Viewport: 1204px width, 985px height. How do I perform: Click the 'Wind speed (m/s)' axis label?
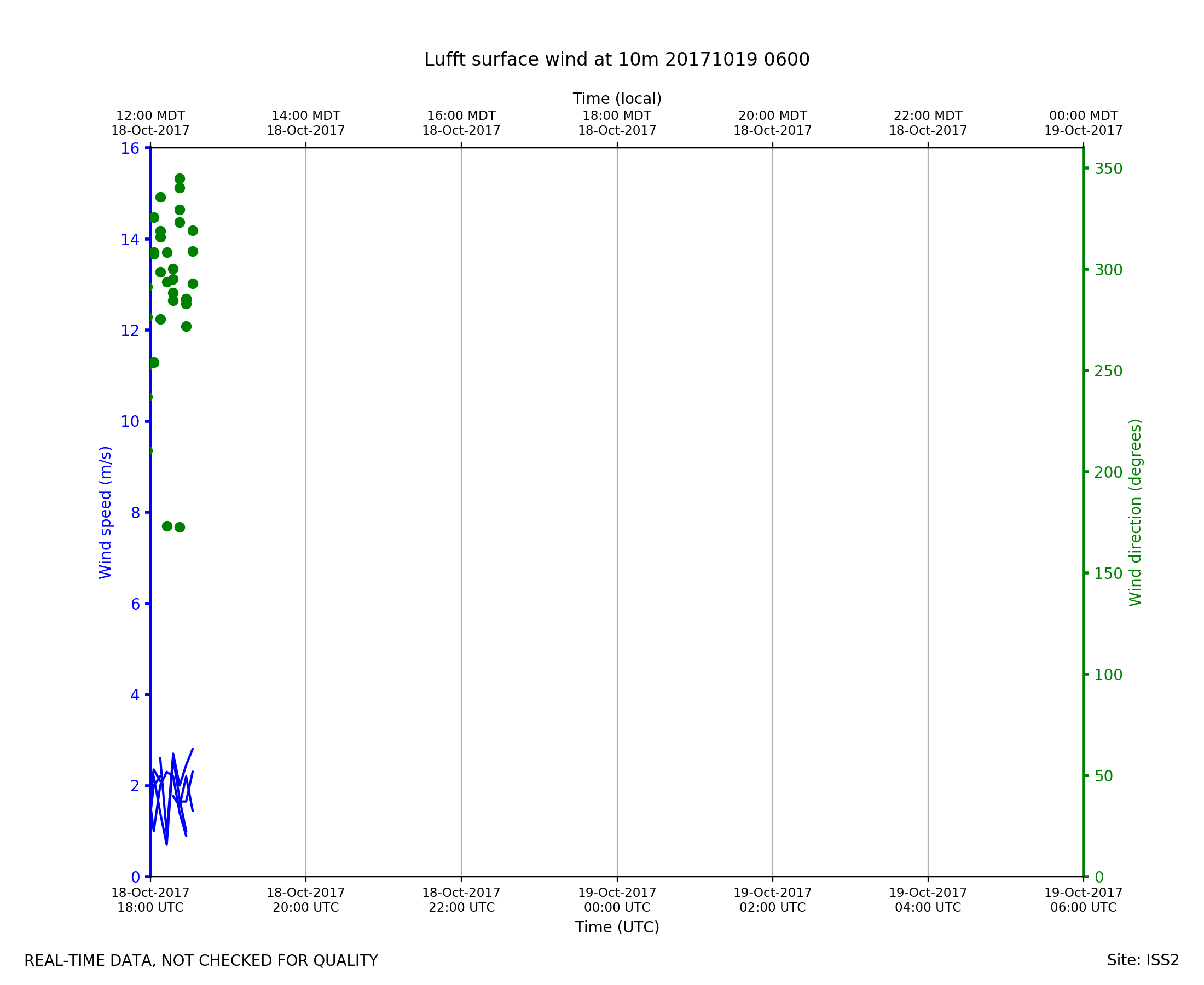[x=106, y=512]
